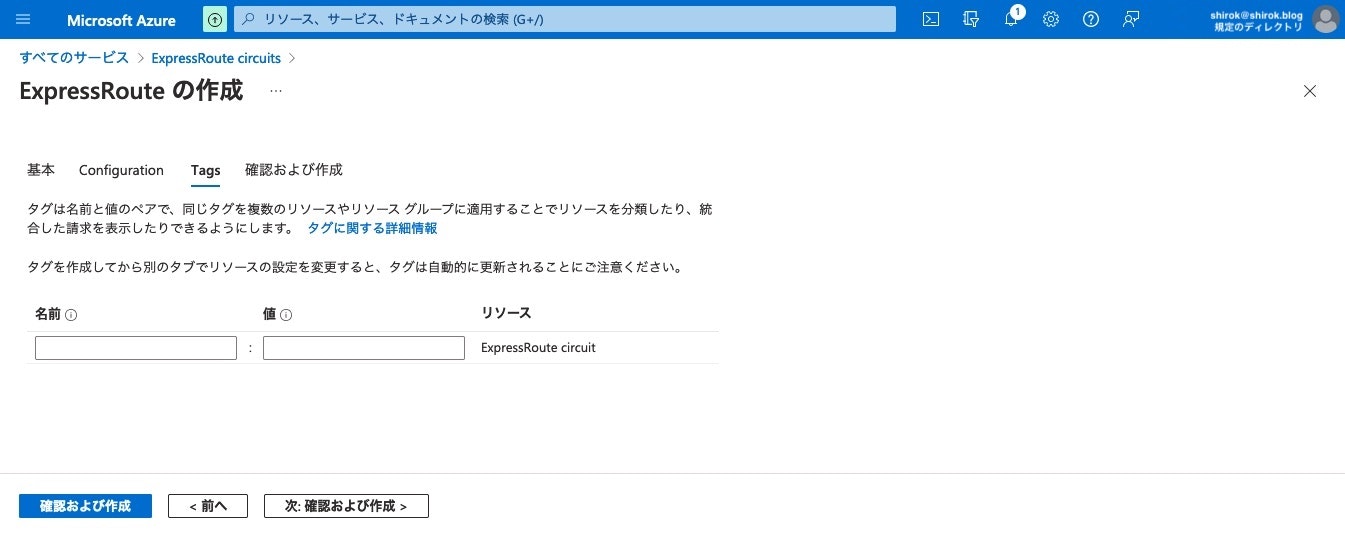Open portal settings gear
Screen dimensions: 1345x536
coord(1051,19)
